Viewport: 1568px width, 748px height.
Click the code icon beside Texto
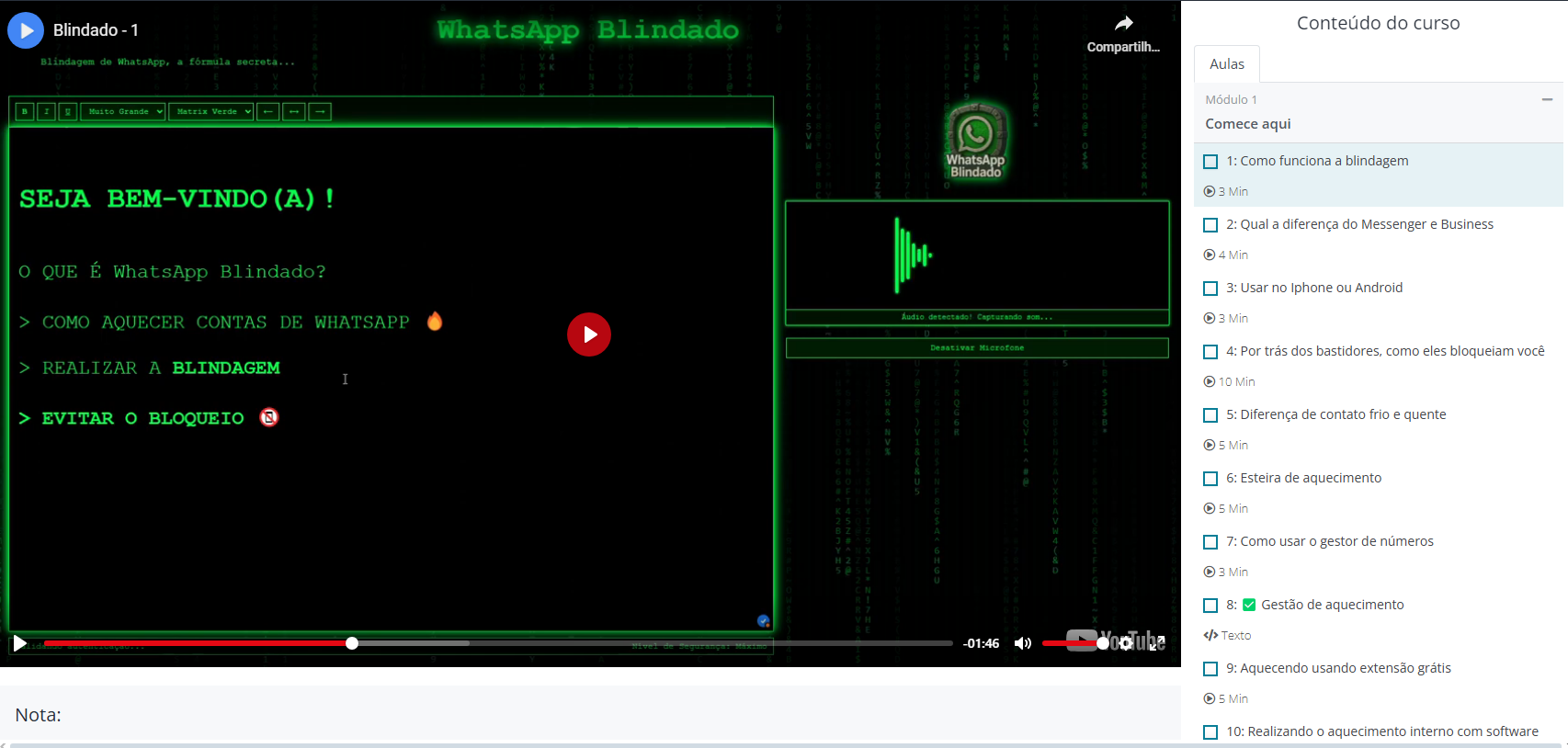pos(1210,635)
